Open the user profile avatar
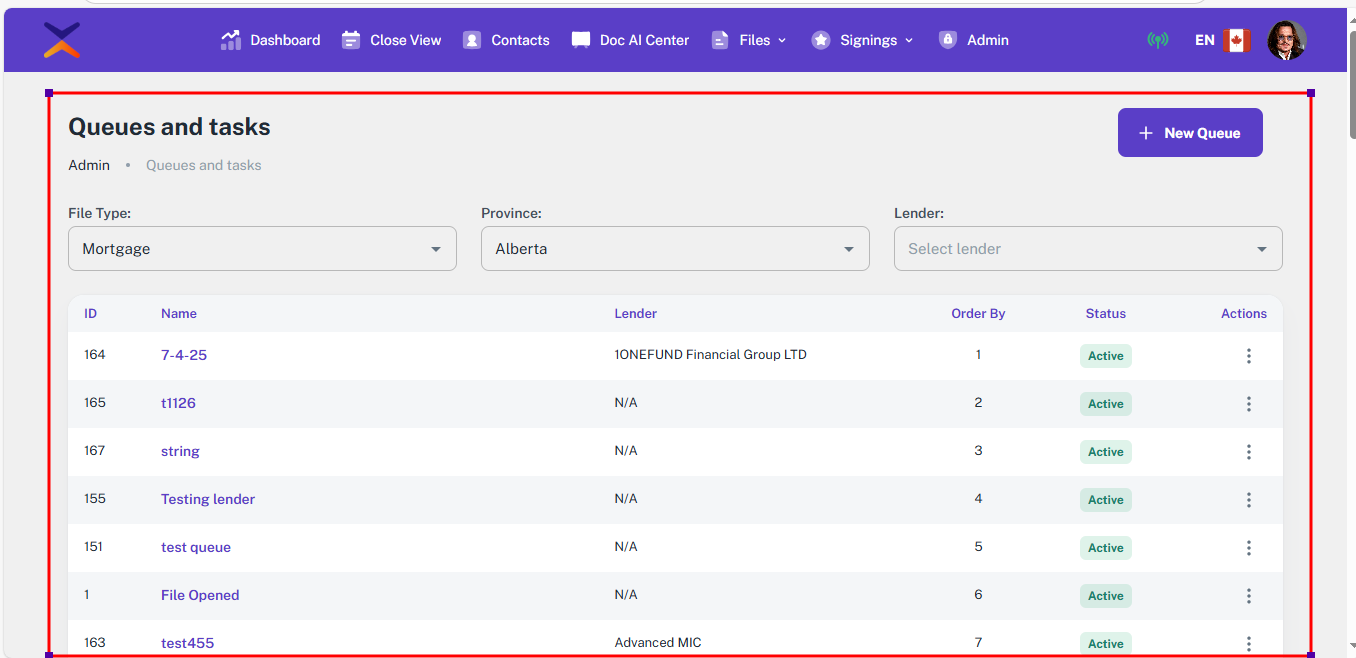The image size is (1356, 658). tap(1286, 40)
